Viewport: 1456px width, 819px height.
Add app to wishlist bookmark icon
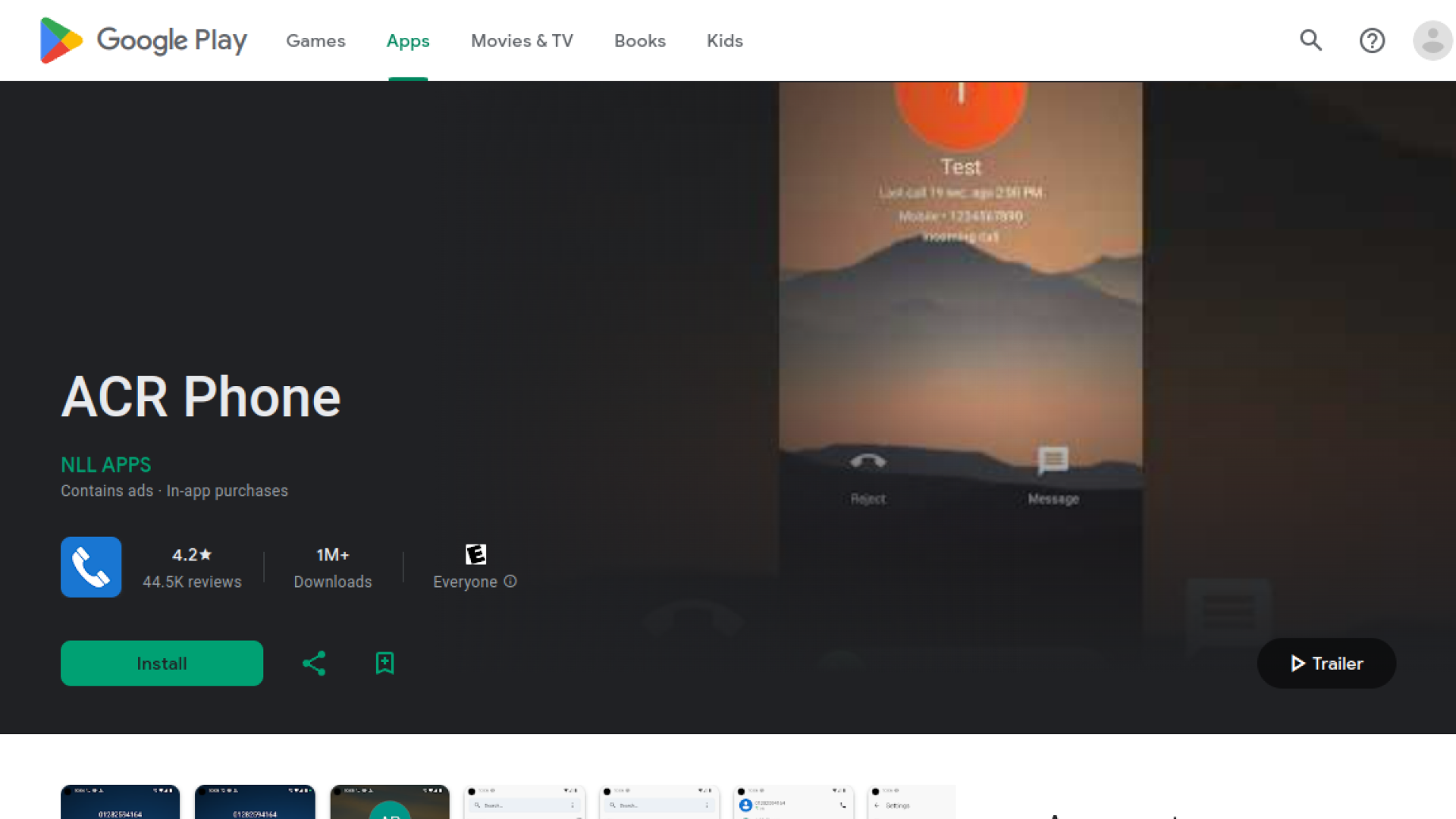tap(384, 664)
